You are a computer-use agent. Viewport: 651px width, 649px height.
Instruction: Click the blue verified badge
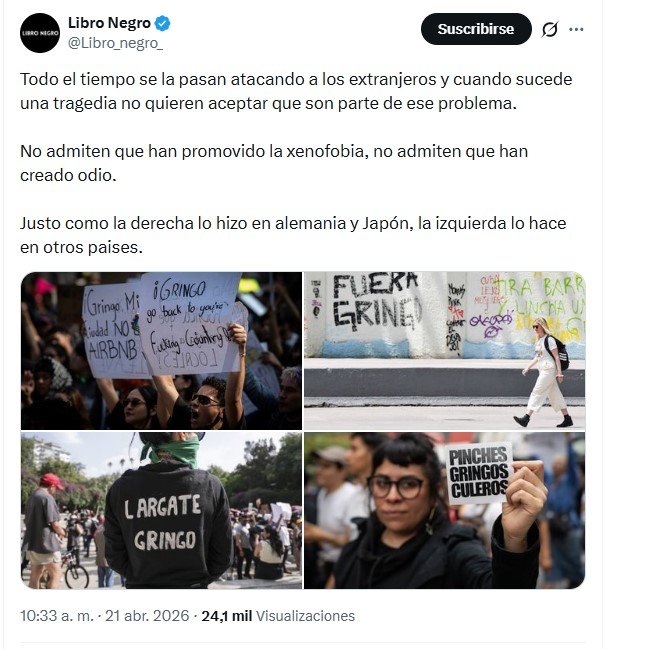tap(162, 24)
